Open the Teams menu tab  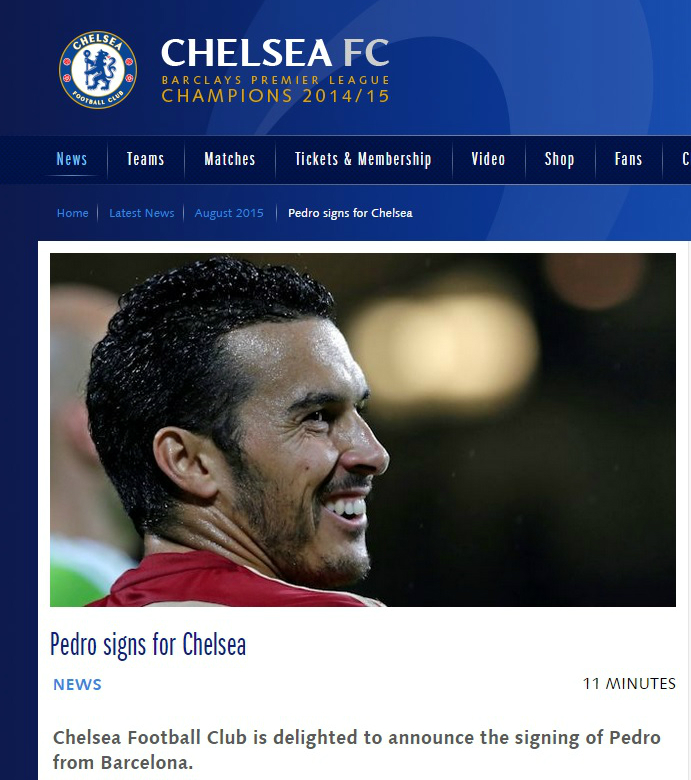145,159
